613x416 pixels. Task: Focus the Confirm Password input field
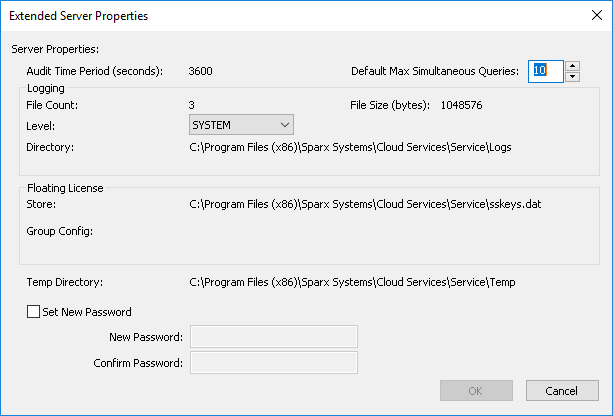(x=273, y=362)
